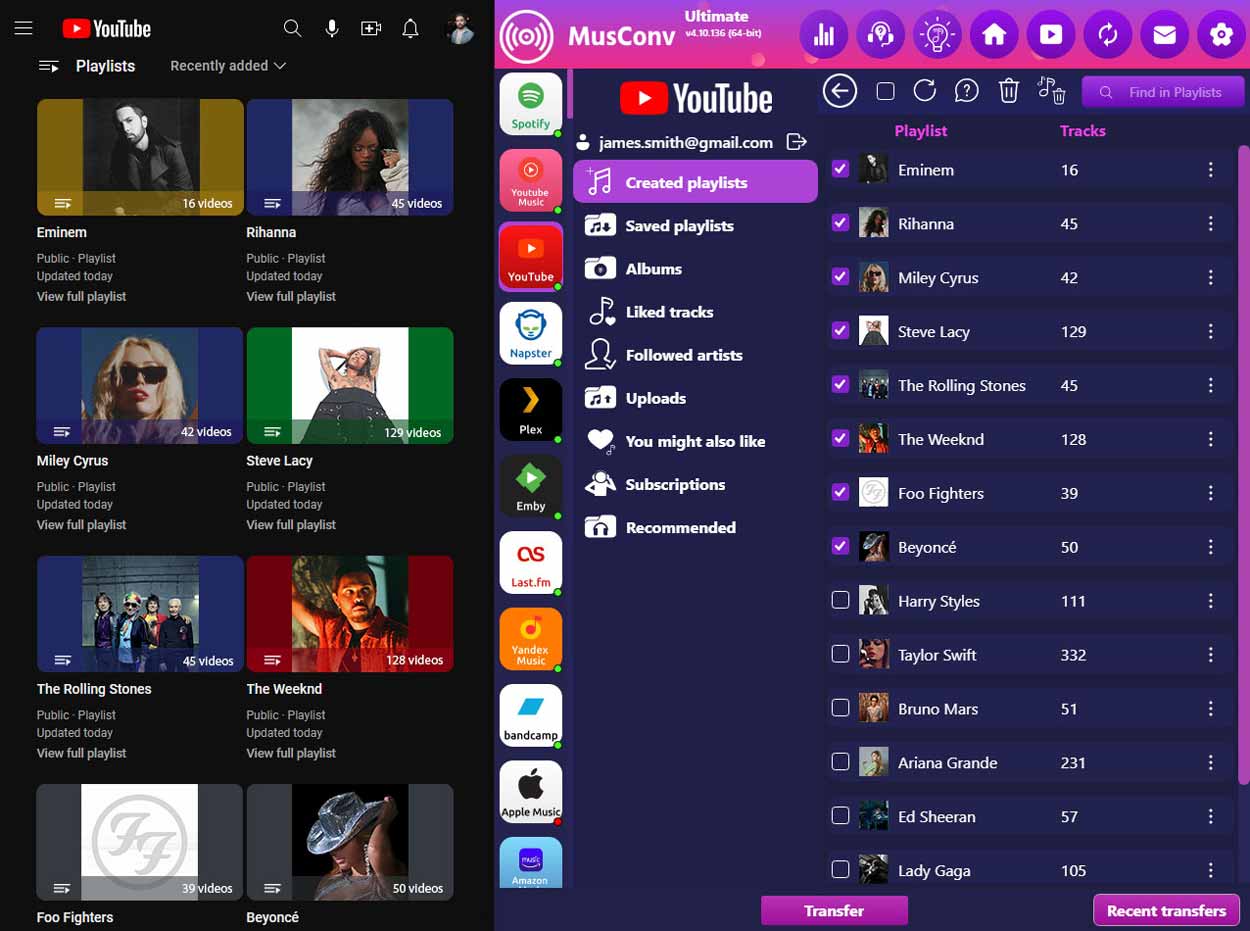Open three-dot menu for The Weeknd row
Viewport: 1250px width, 931px height.
[x=1211, y=439]
